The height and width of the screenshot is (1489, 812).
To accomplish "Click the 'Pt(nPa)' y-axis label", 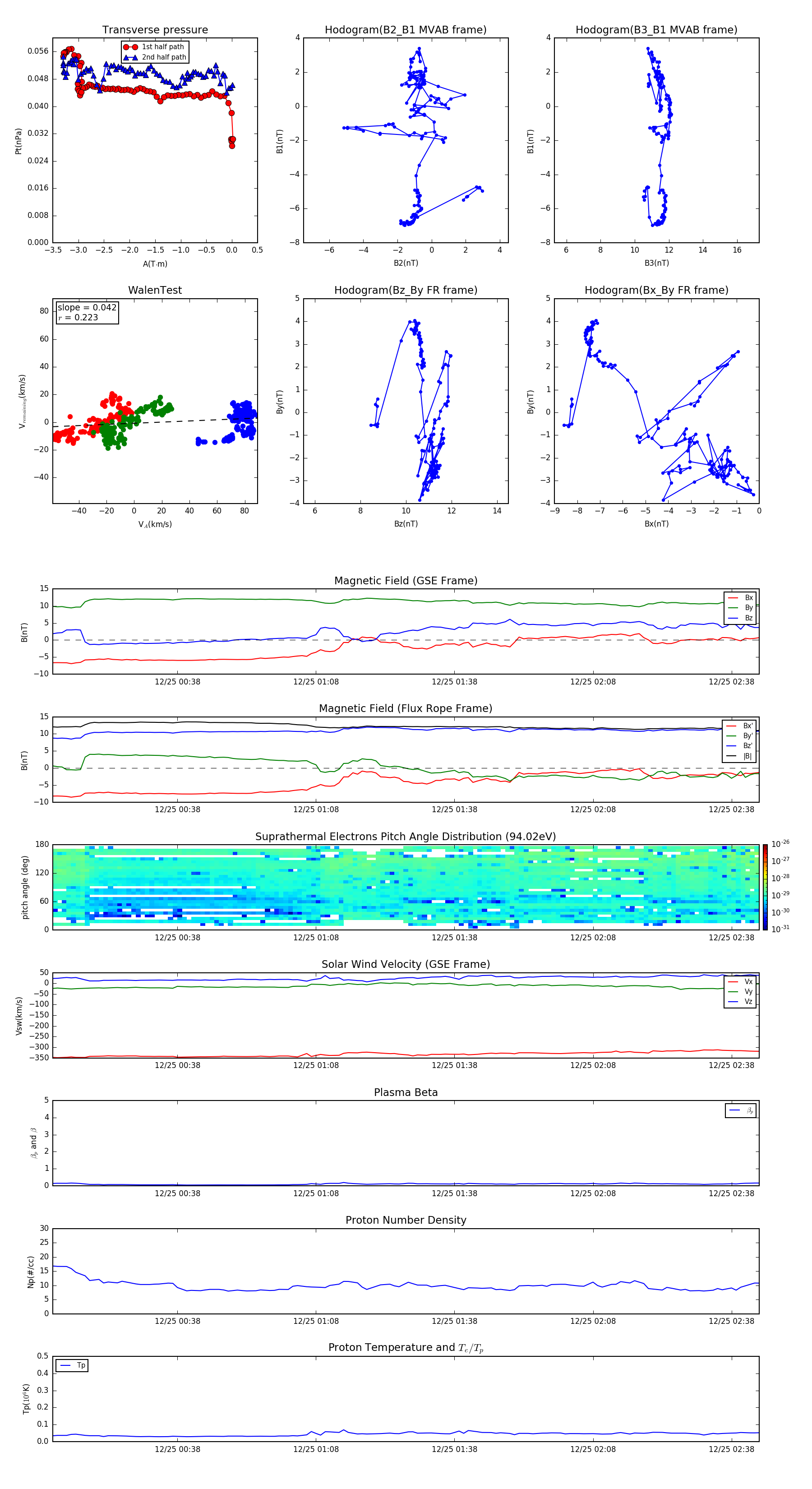I will coord(18,141).
